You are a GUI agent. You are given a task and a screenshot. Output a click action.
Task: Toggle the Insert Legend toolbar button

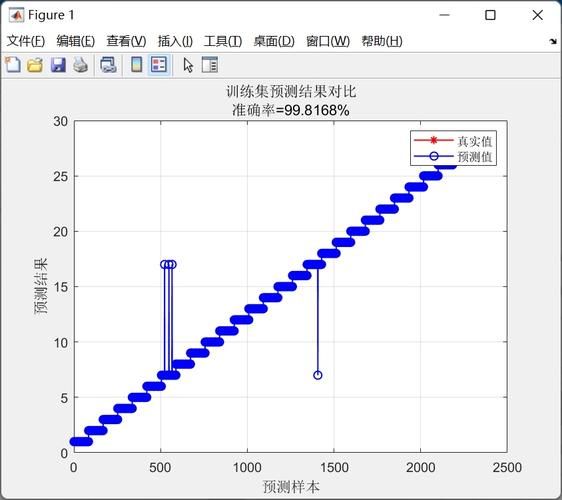tap(159, 65)
